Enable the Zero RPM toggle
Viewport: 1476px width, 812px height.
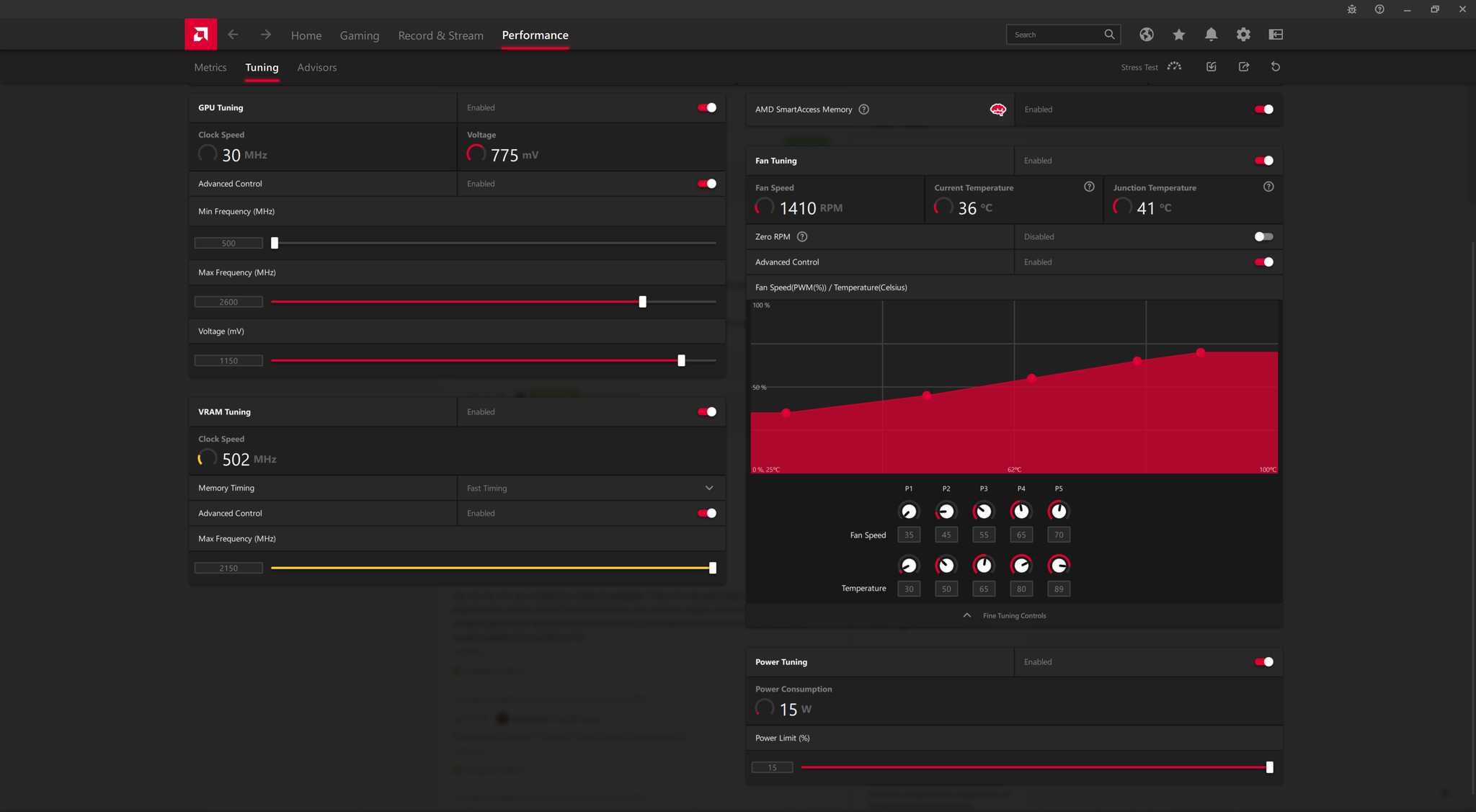click(x=1263, y=237)
